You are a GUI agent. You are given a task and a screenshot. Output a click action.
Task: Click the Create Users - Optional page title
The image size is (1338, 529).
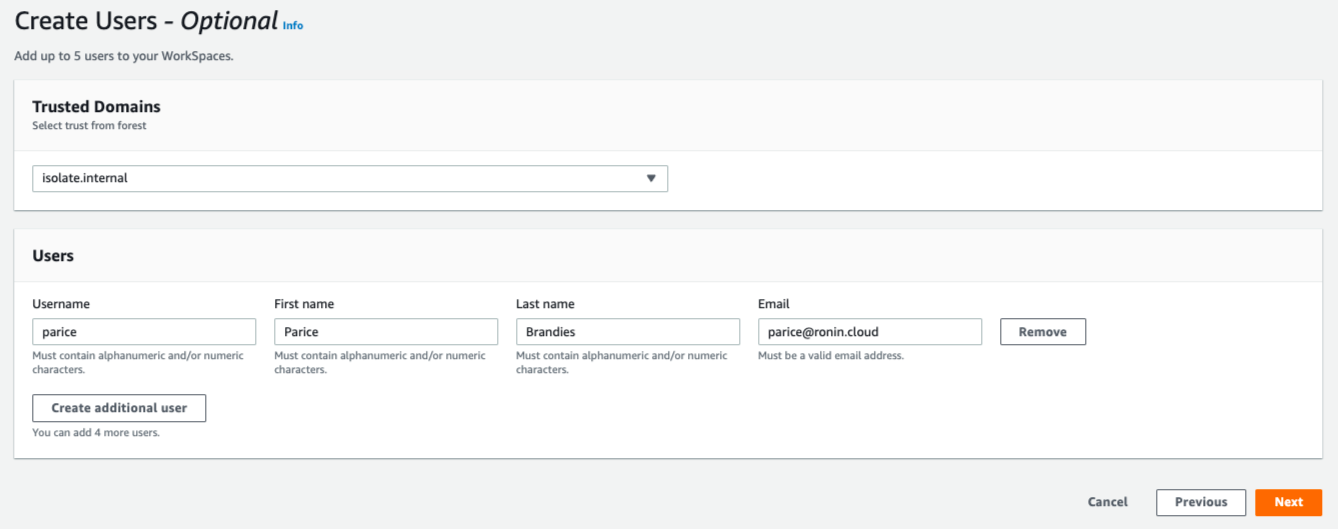(146, 21)
